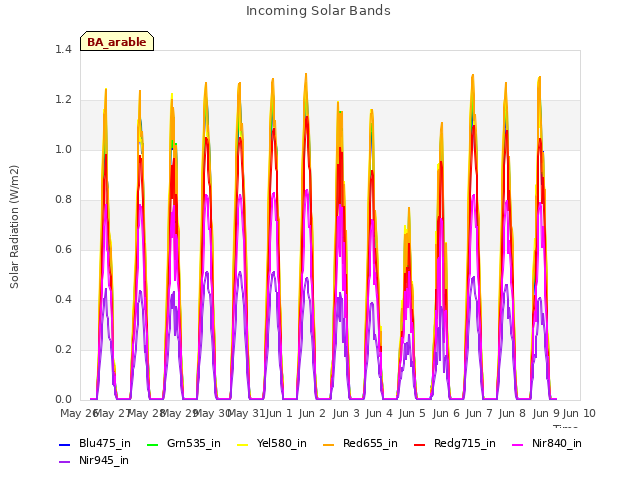This screenshot has height=480, width=640.
Task: Click the low Jun 5 peak in the plot
Action: point(409,208)
